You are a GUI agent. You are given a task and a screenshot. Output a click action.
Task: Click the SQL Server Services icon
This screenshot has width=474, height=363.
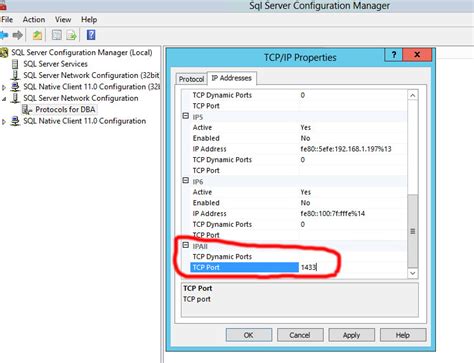pos(15,64)
